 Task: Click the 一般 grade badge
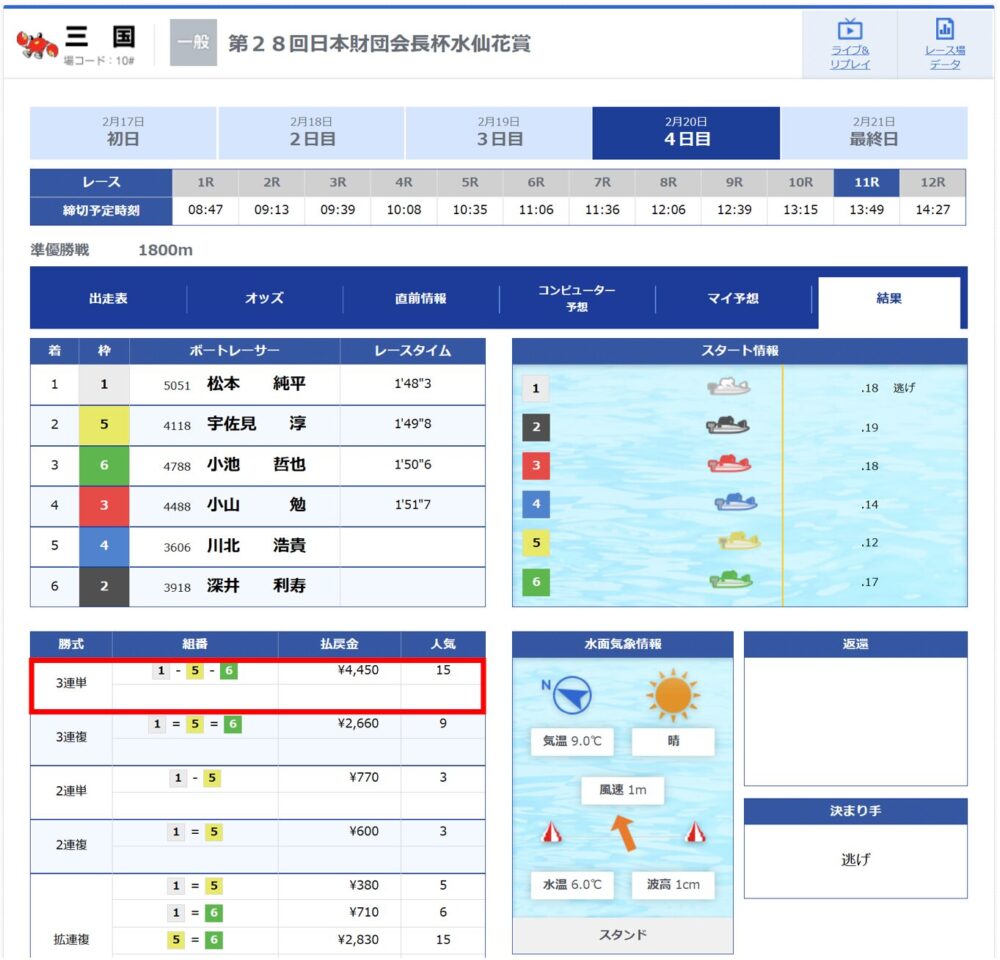pyautogui.click(x=193, y=43)
